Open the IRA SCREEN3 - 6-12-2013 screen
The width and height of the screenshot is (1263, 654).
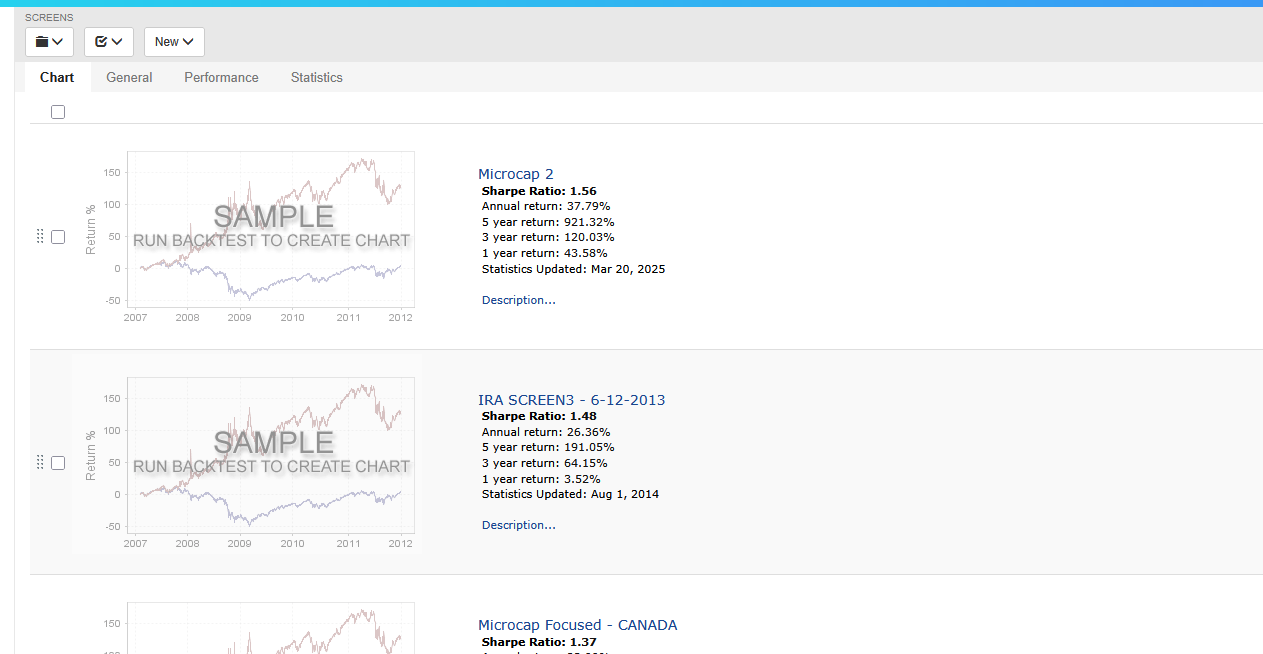[x=571, y=400]
